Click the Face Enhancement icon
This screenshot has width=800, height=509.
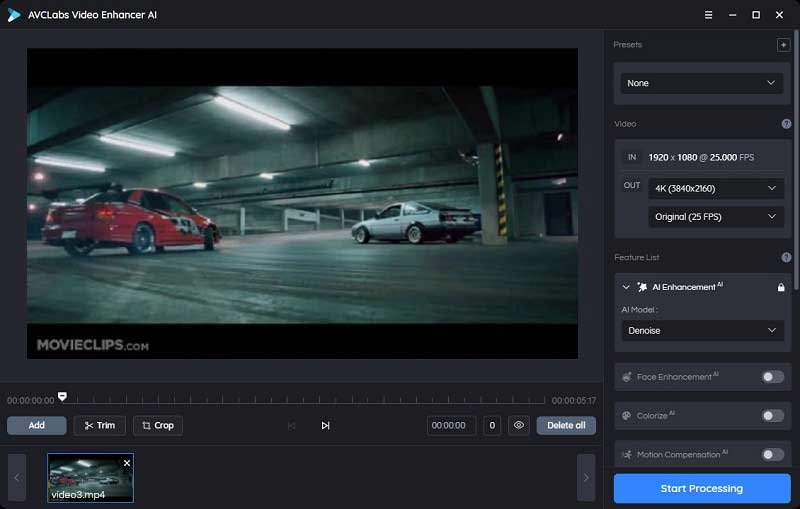click(627, 377)
